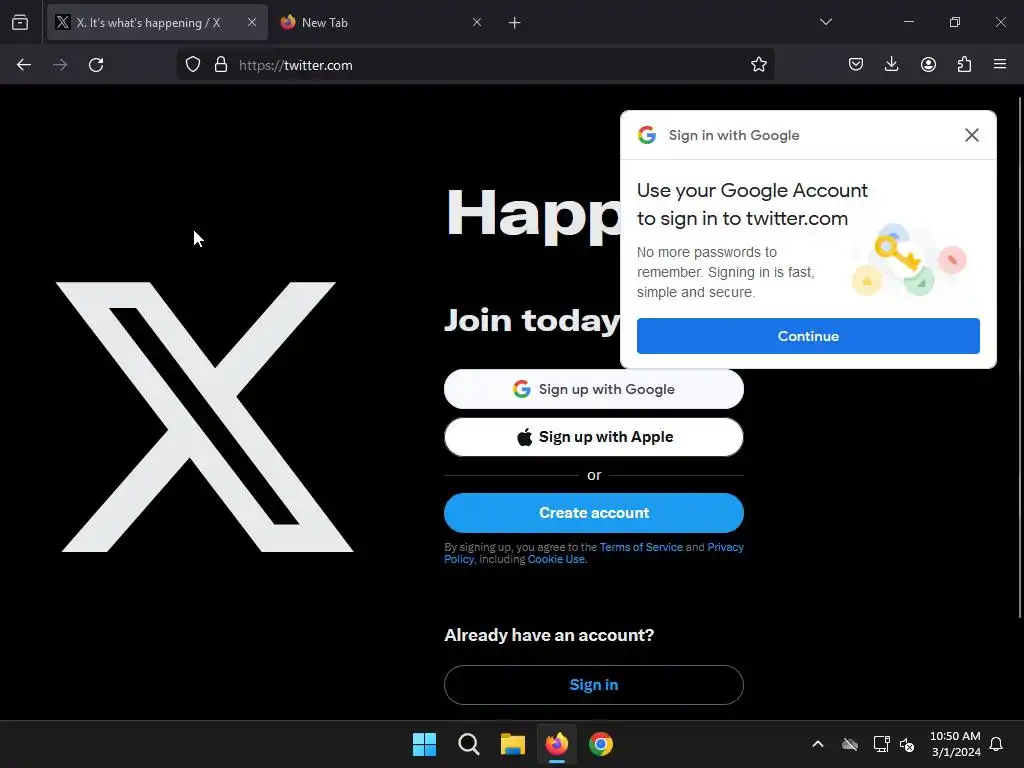1024x768 pixels.
Task: Switch to the New Tab tab
Action: (x=382, y=22)
